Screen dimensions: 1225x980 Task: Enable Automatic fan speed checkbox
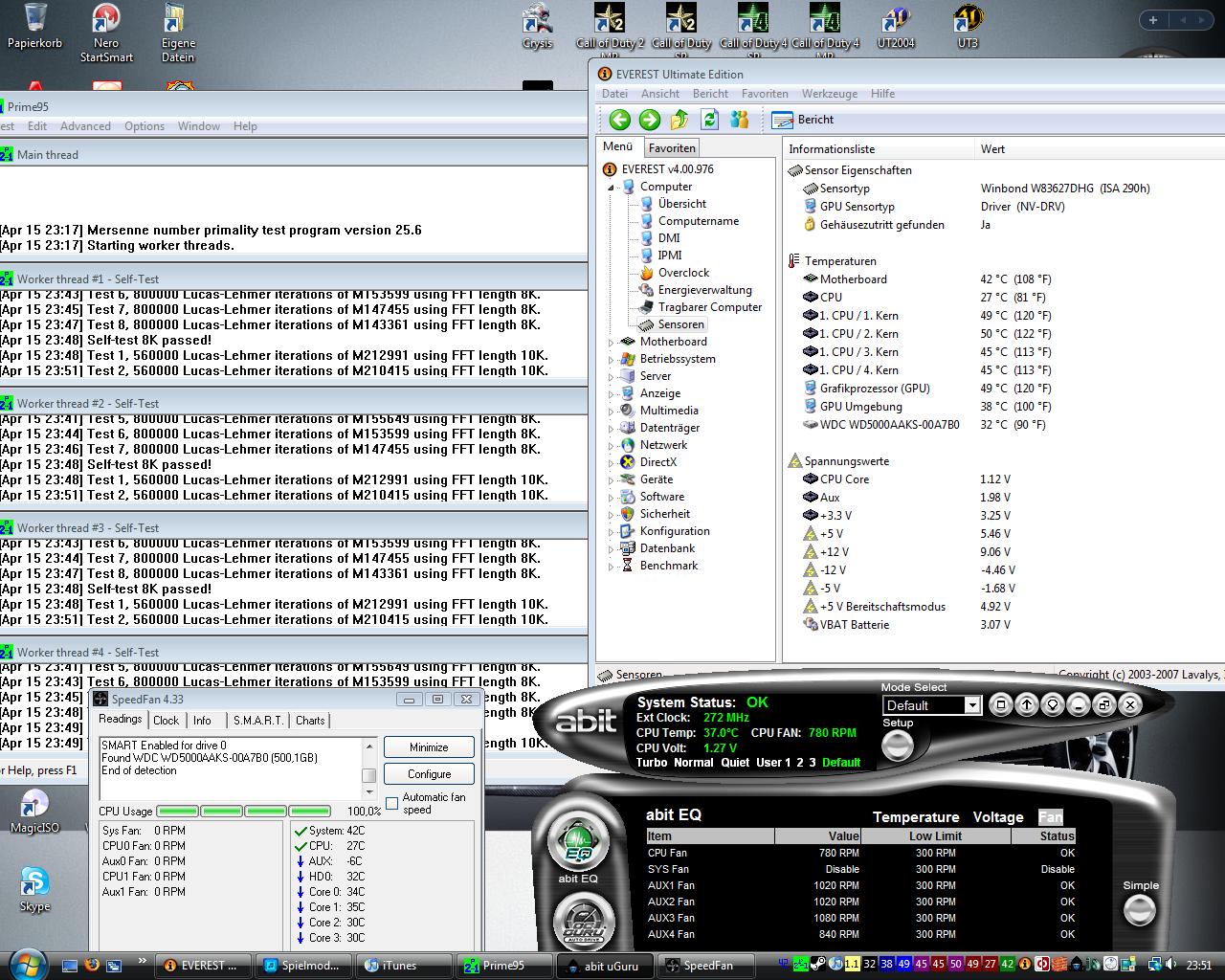pos(392,803)
